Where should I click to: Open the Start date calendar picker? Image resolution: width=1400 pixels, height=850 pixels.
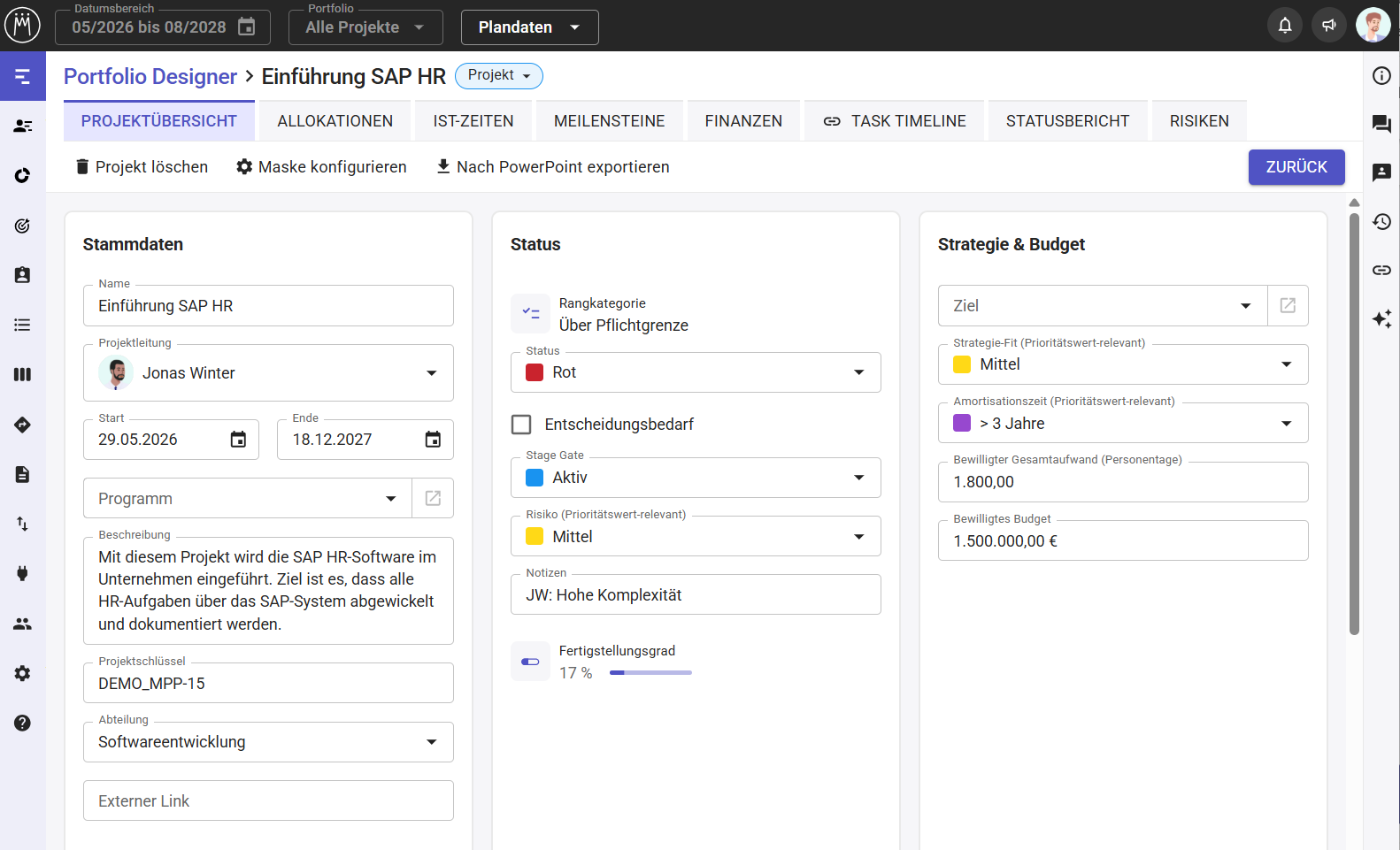(238, 440)
